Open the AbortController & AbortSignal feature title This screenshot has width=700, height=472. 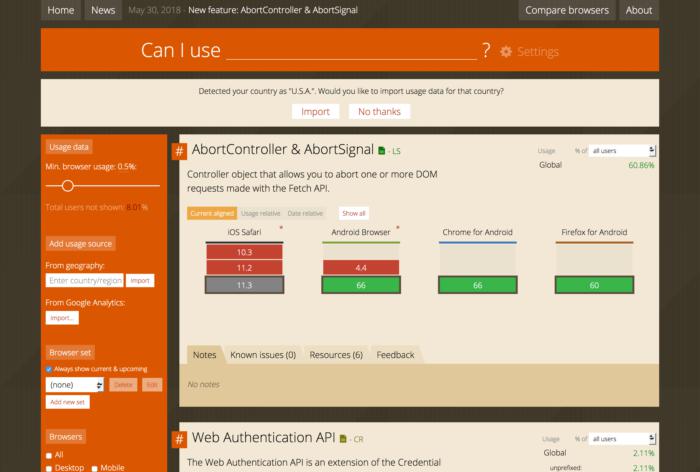(x=283, y=150)
